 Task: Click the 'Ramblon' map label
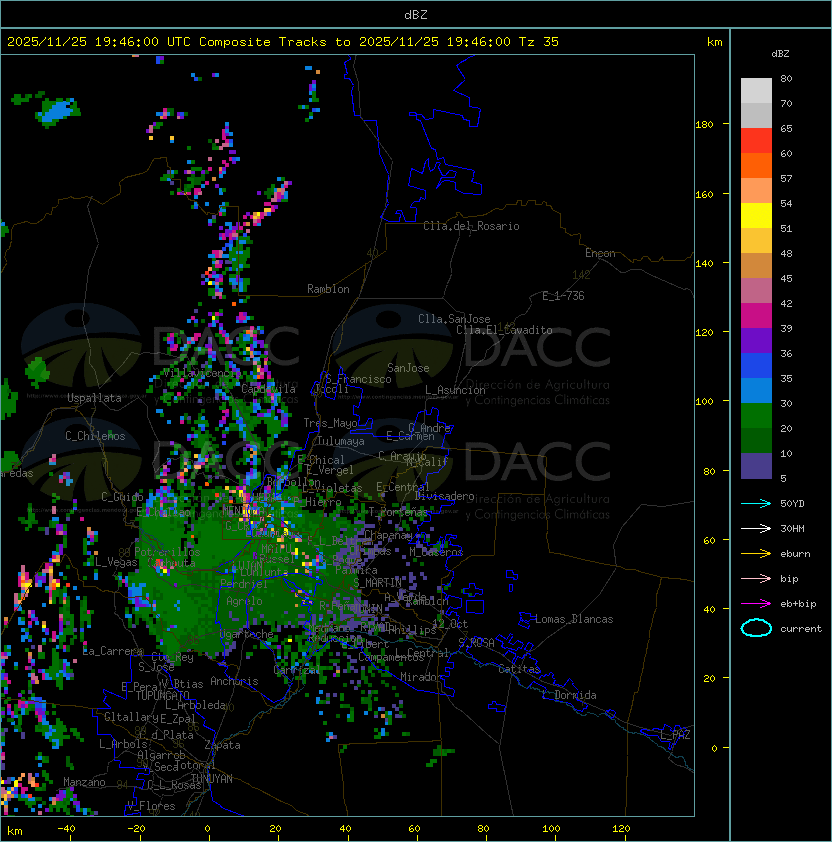(x=328, y=289)
